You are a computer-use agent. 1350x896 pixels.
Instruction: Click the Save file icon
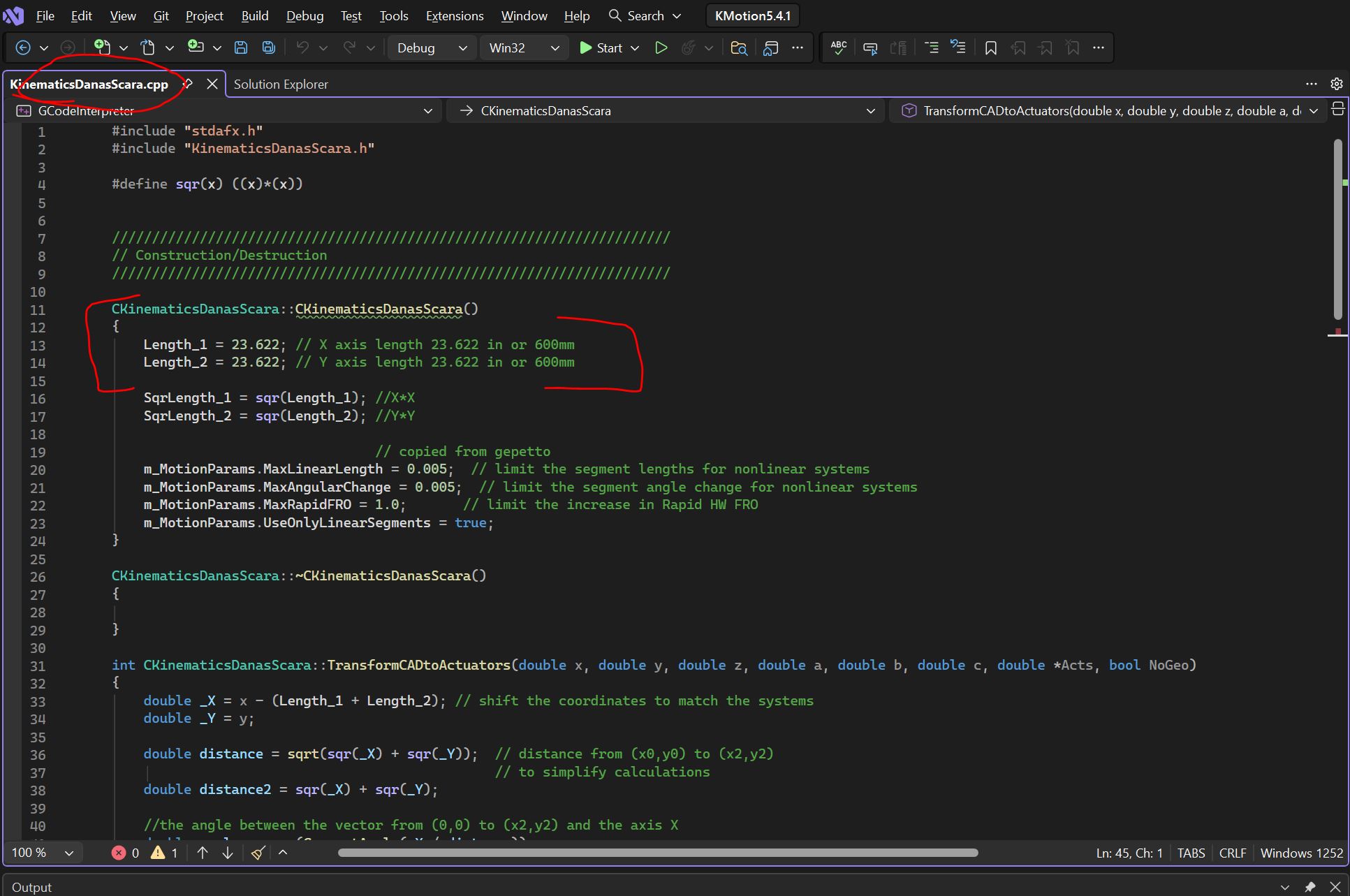pos(241,47)
